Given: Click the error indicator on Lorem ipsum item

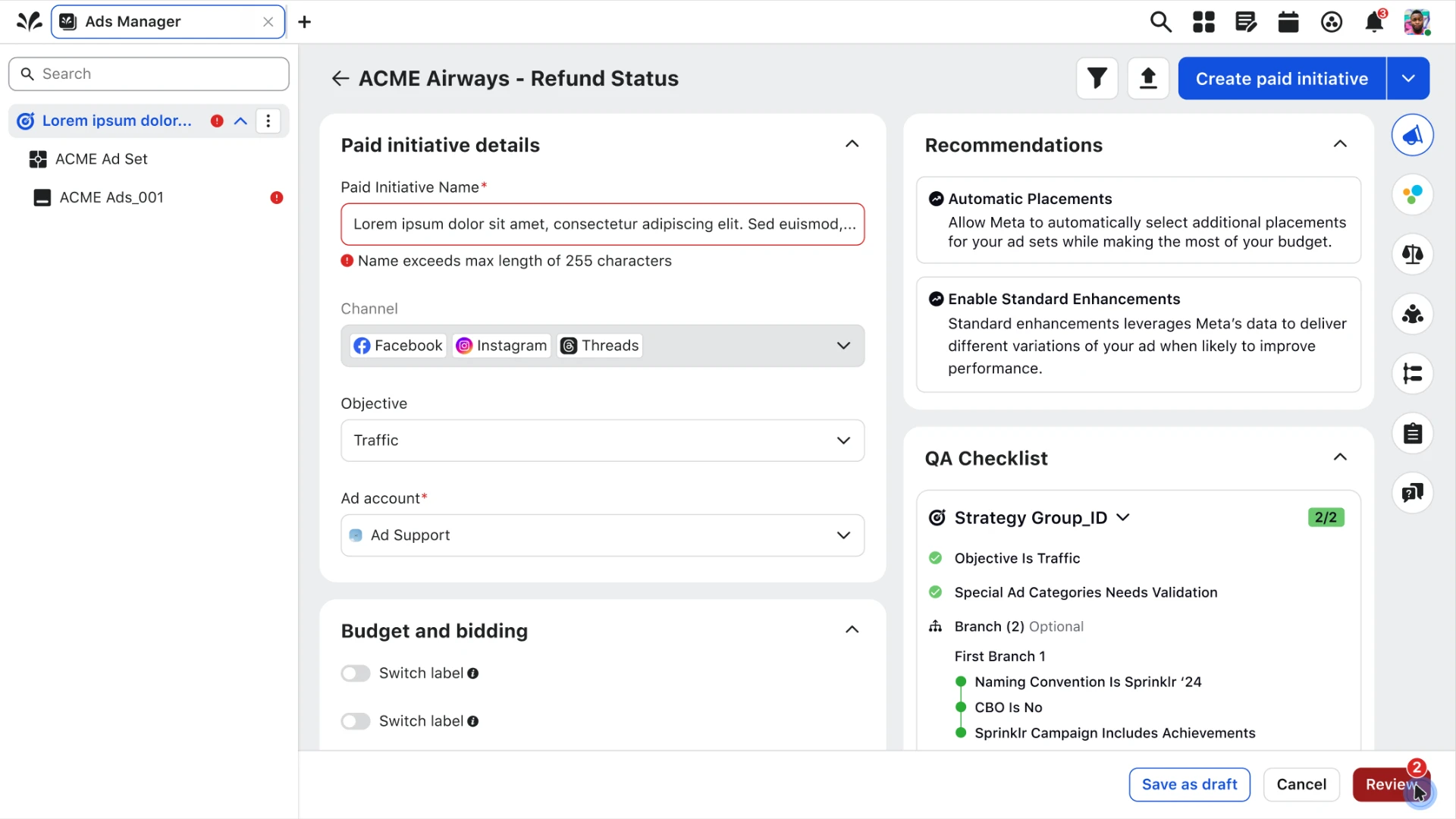Looking at the screenshot, I should click(217, 121).
